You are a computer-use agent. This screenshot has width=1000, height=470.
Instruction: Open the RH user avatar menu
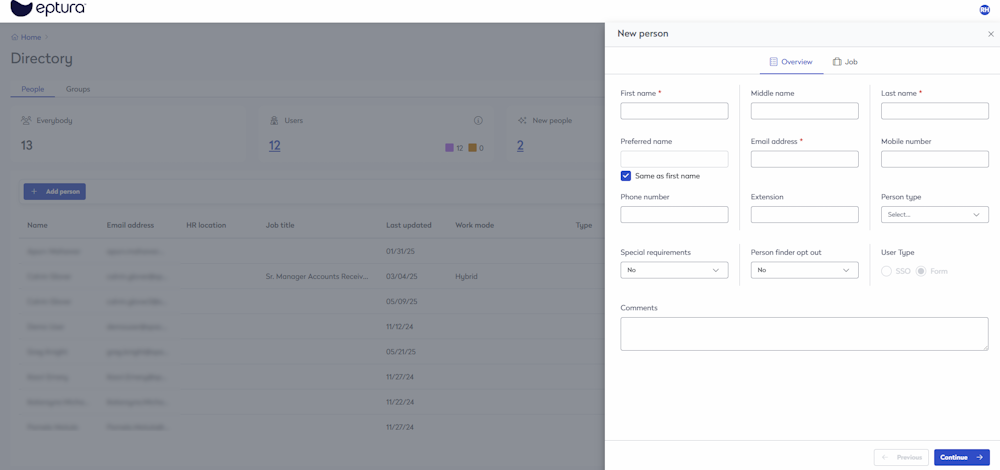coord(985,10)
